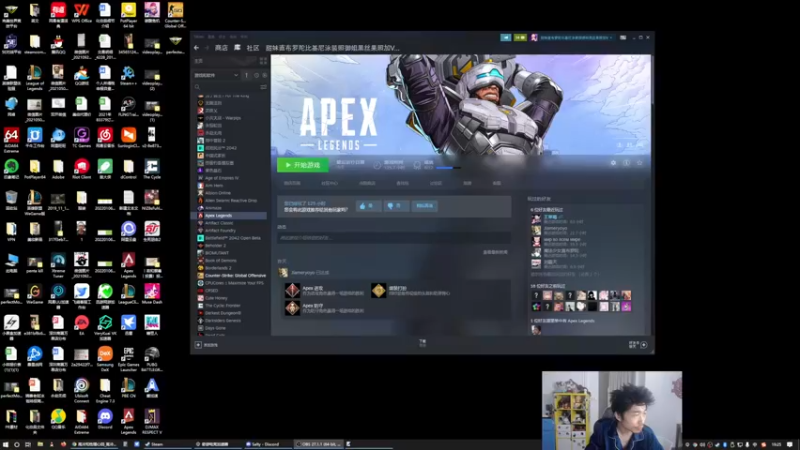Open green notification icon in Steam header

520,37
